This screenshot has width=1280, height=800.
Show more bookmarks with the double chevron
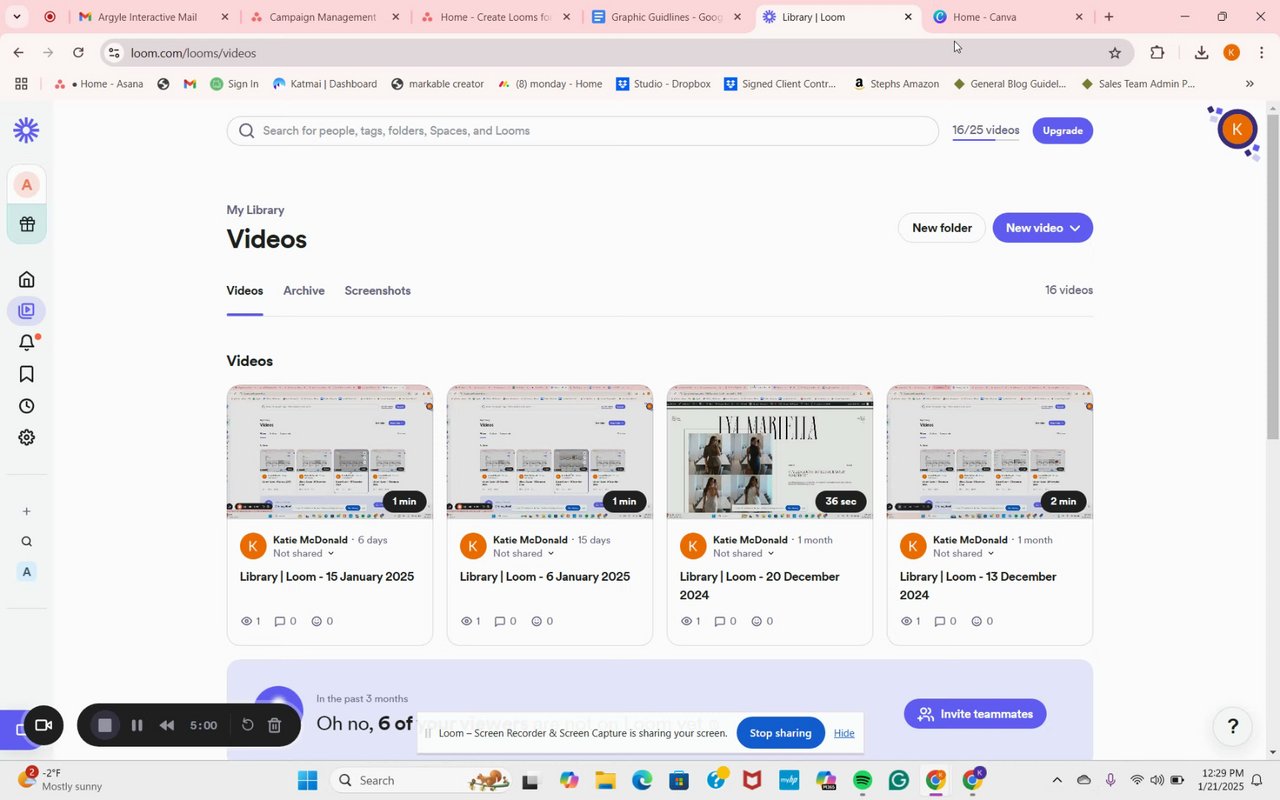1249,84
